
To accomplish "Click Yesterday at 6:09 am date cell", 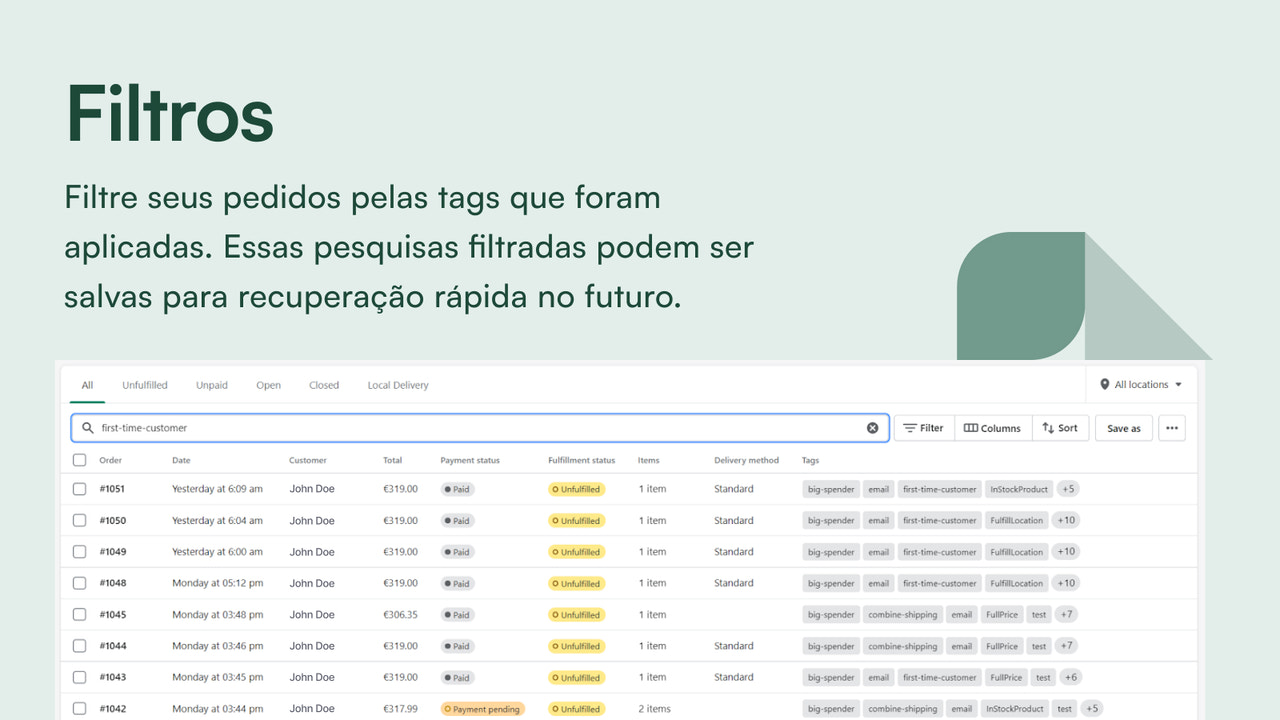I will click(217, 489).
